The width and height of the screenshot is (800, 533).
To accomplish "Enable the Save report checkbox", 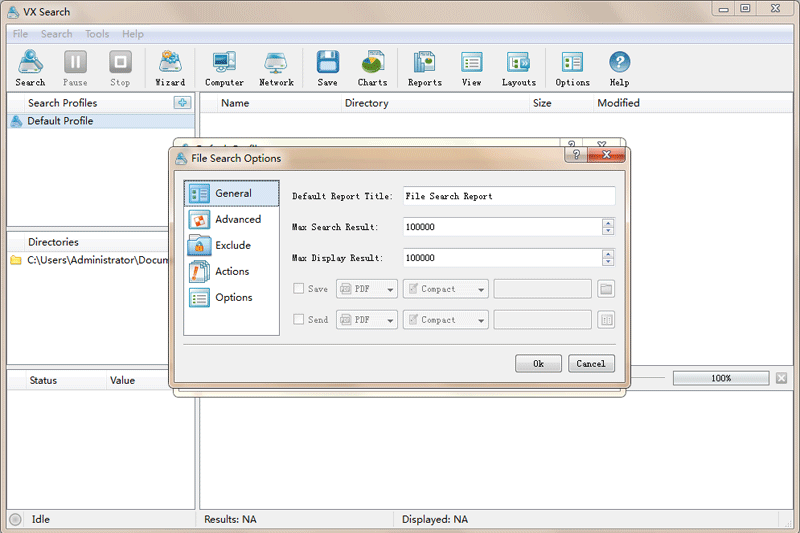I will tap(299, 289).
